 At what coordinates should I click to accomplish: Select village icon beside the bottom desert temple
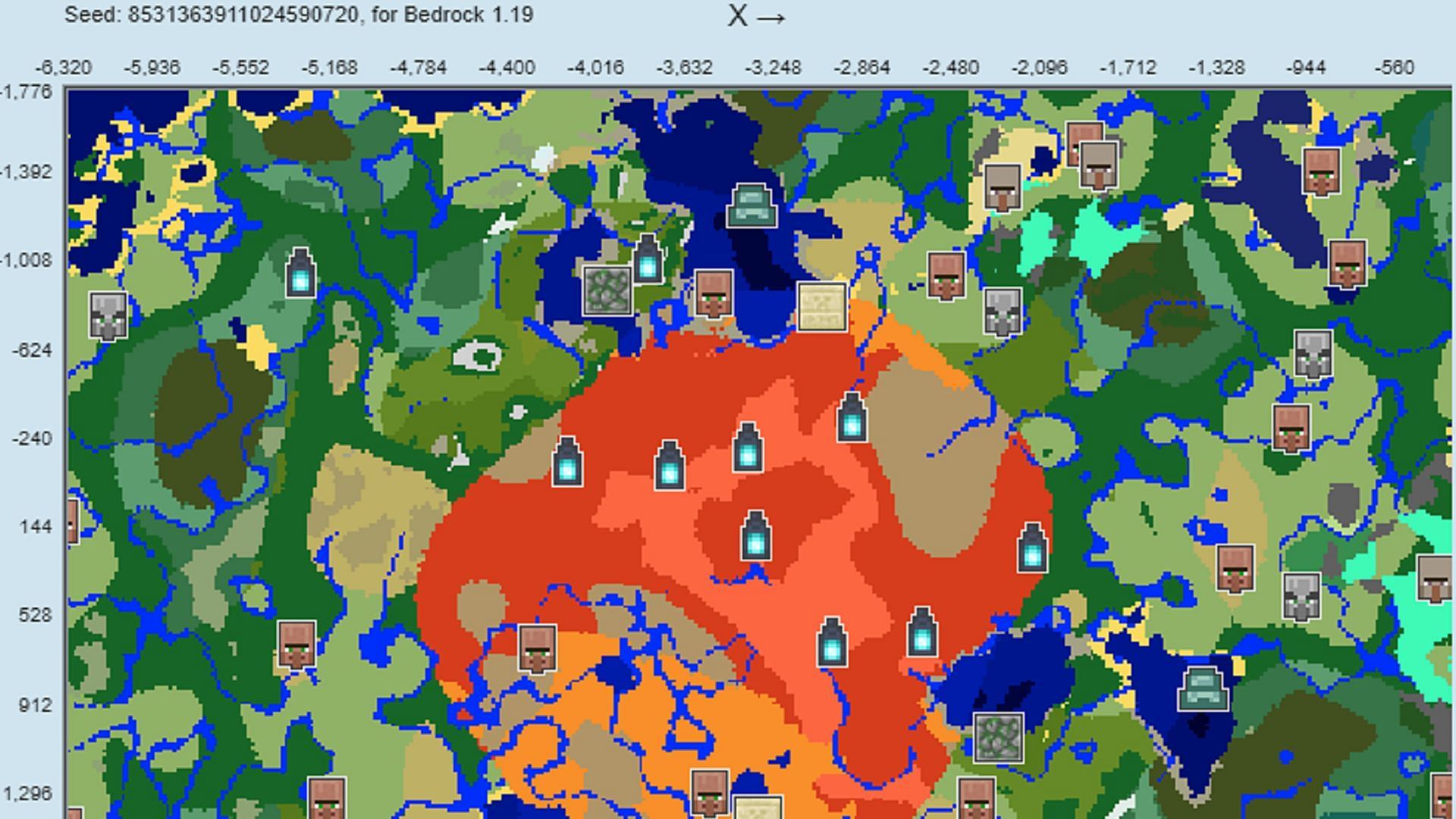[710, 794]
